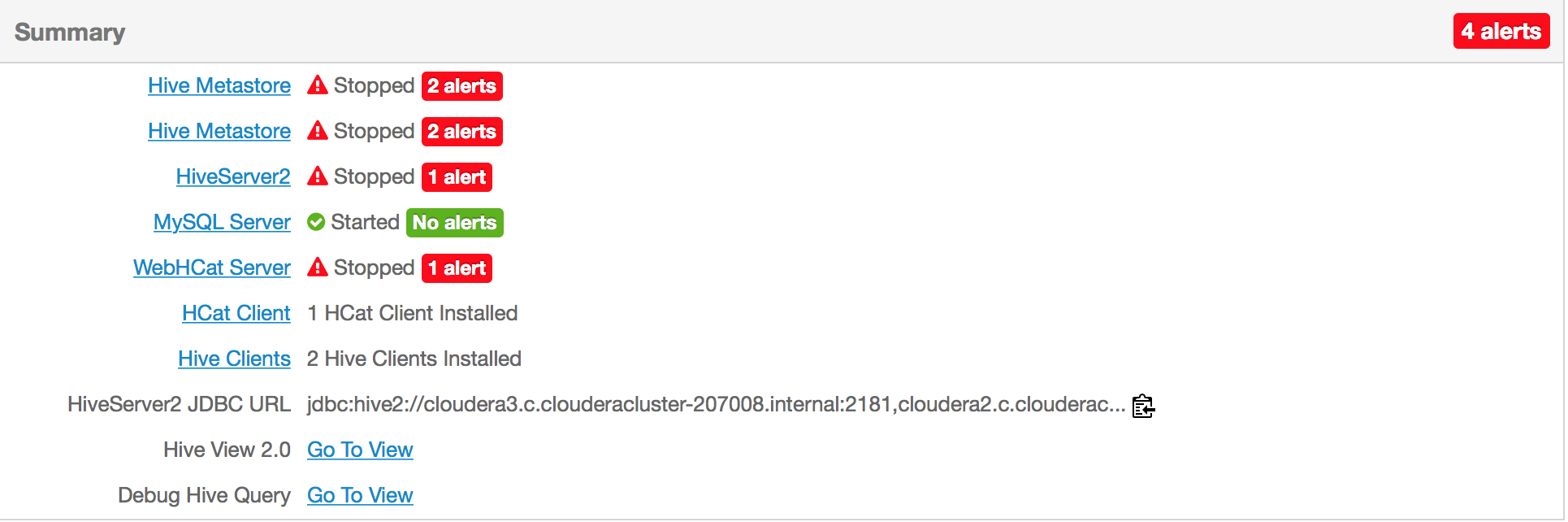Copy JDBC URL using the clipboard icon
Viewport: 1568px width, 522px height.
point(1143,407)
